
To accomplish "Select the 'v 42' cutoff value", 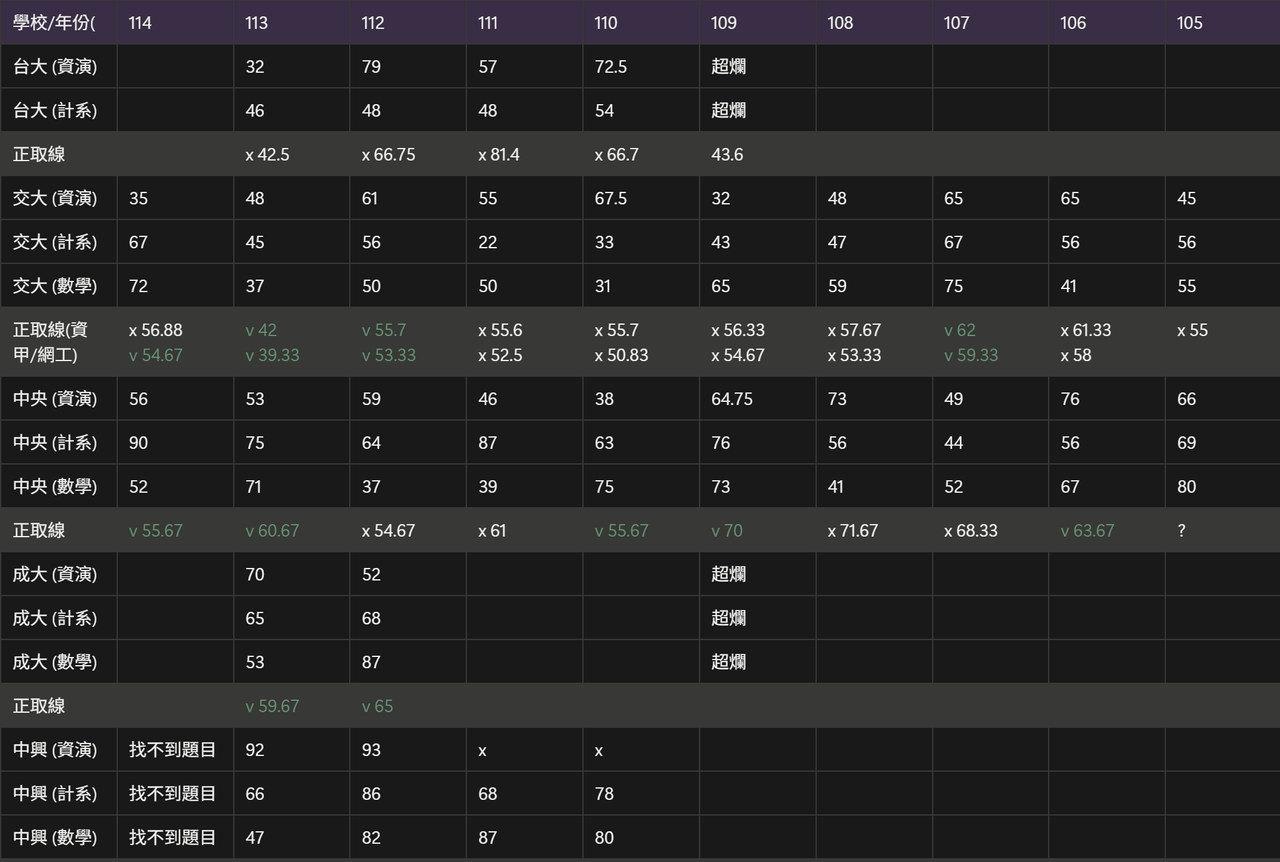I will [261, 330].
